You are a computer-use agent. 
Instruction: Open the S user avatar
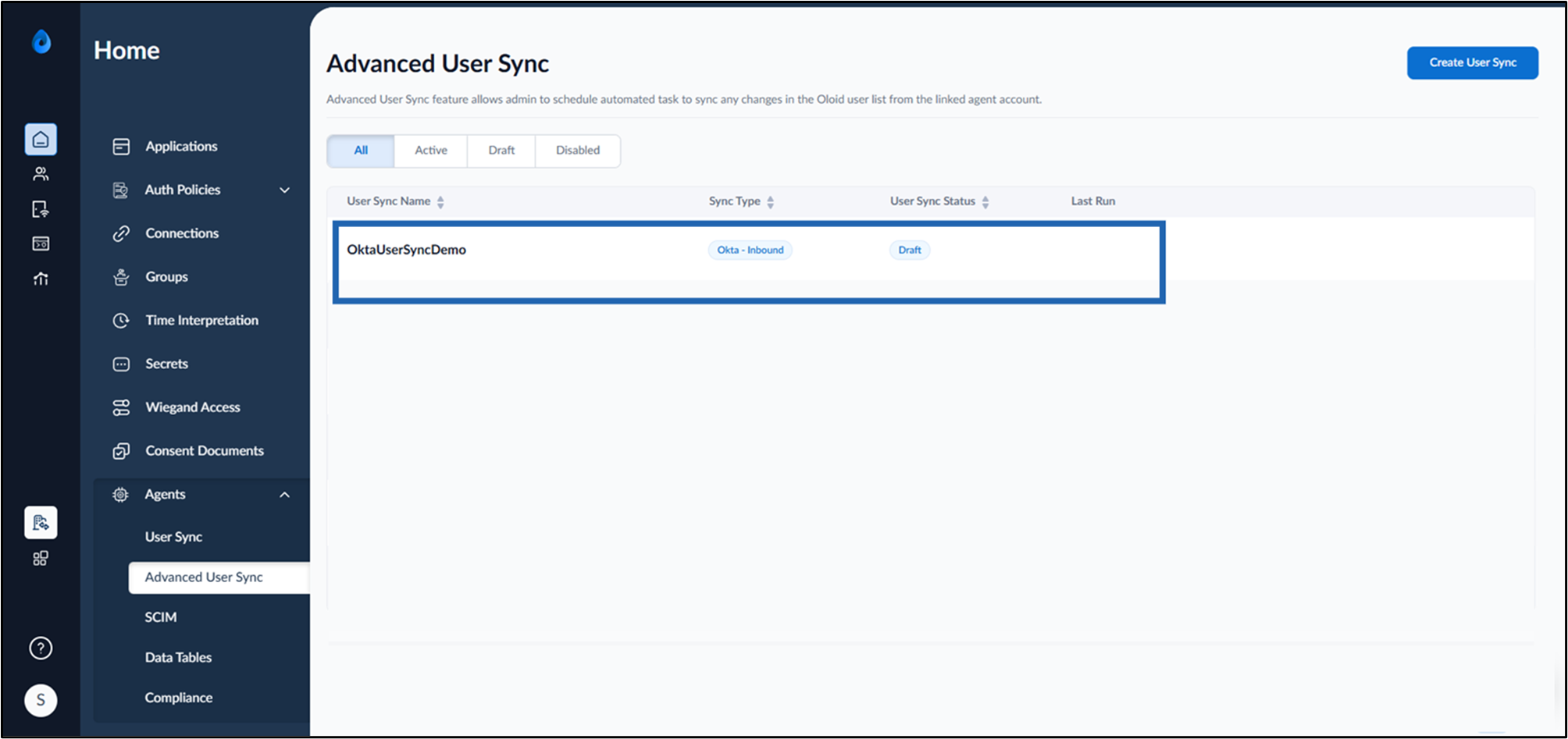point(41,700)
